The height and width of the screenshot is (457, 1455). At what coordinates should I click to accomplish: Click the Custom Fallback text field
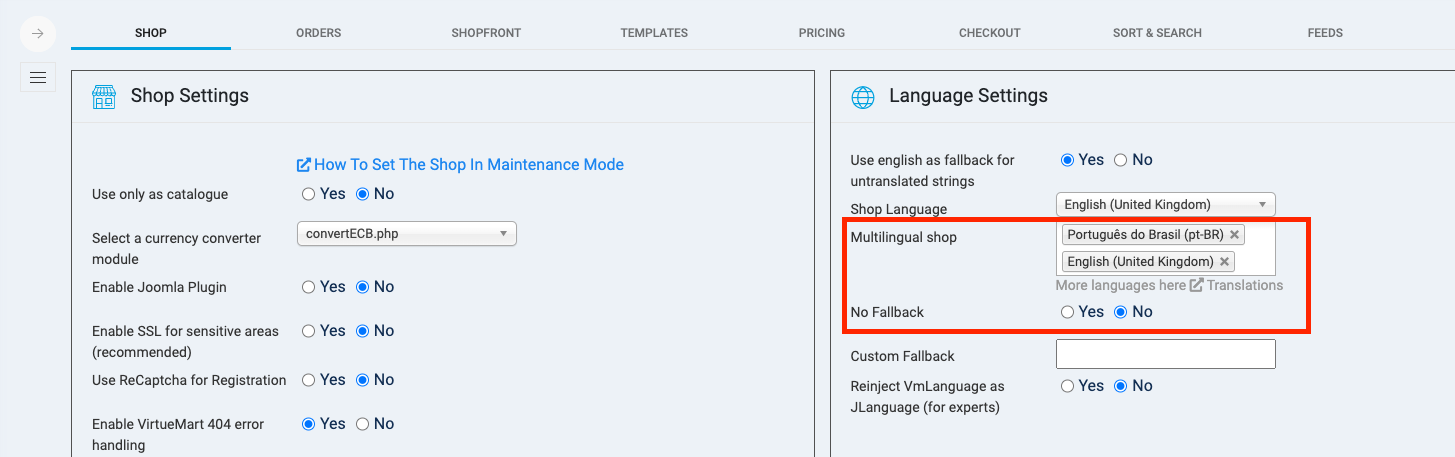[1165, 354]
